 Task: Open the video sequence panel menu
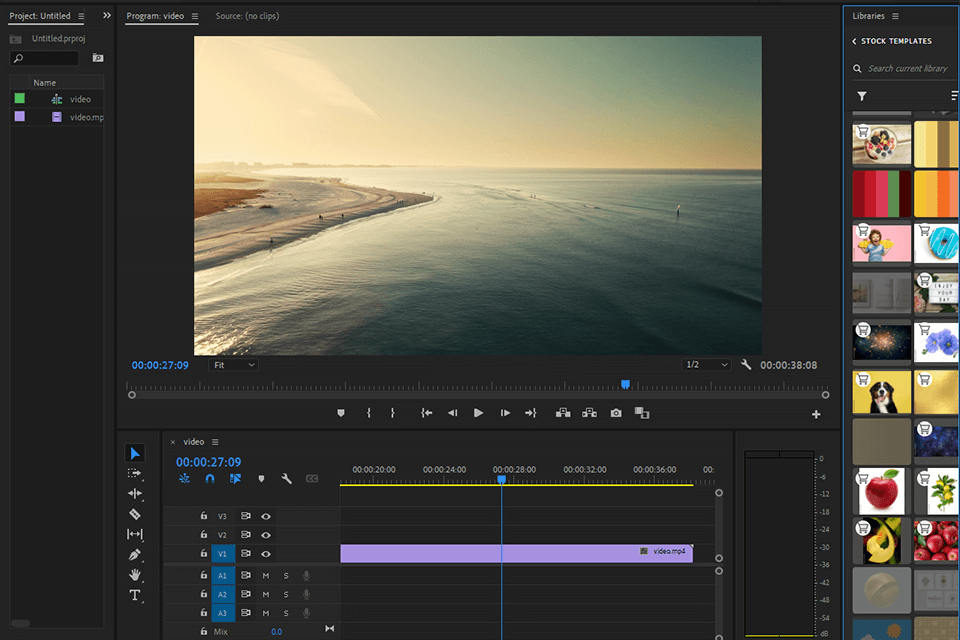[215, 442]
